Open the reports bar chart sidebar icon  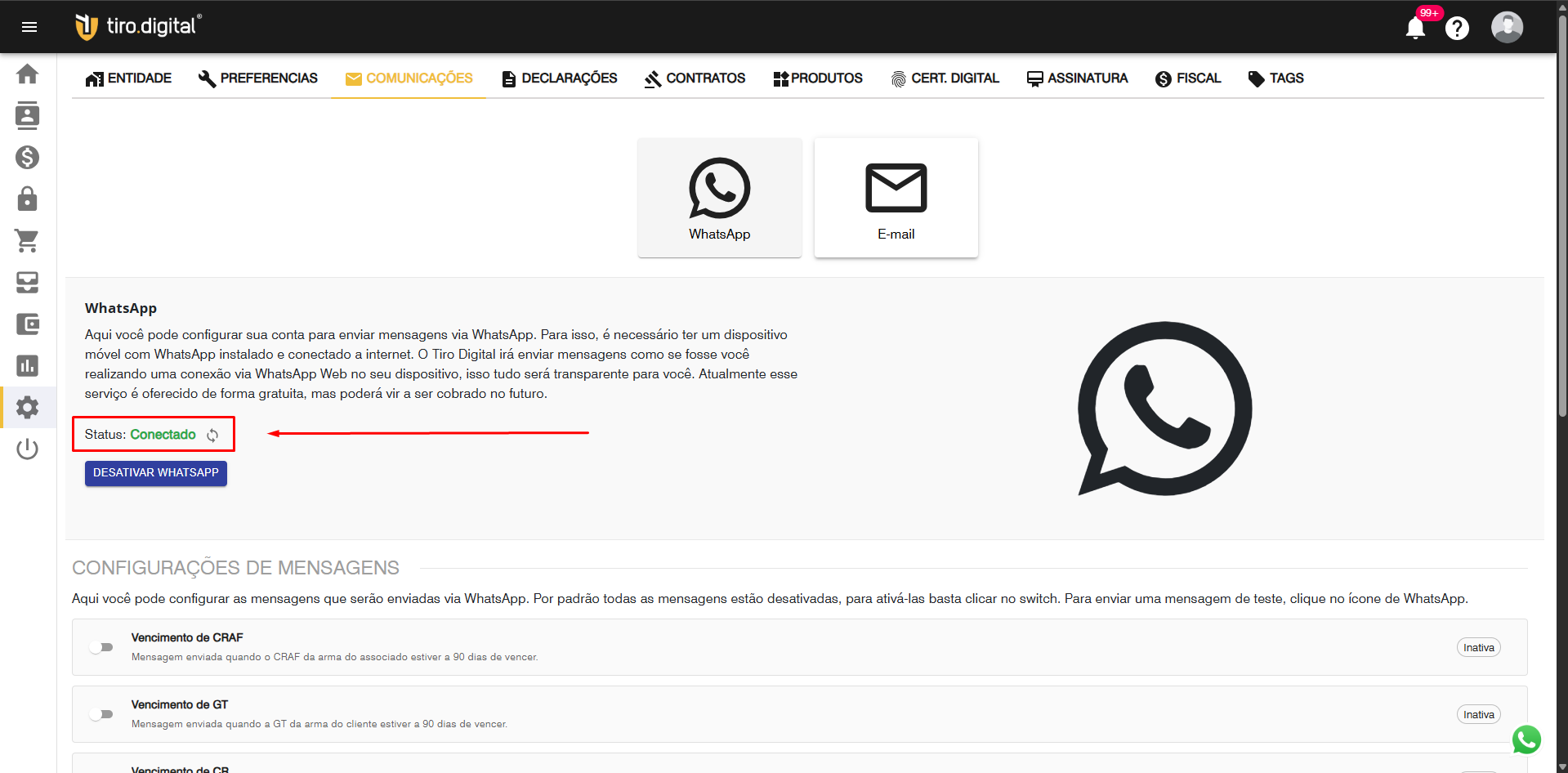[28, 365]
